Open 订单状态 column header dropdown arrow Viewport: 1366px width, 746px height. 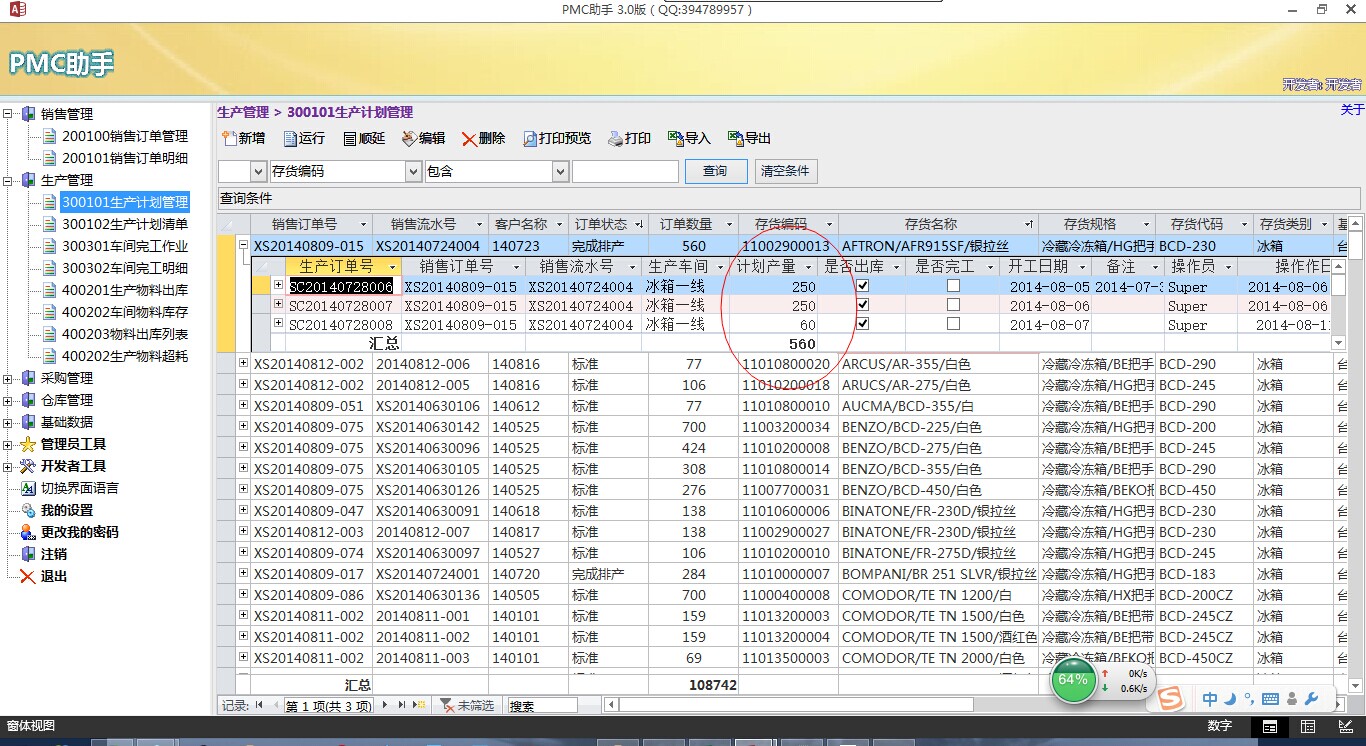point(638,225)
